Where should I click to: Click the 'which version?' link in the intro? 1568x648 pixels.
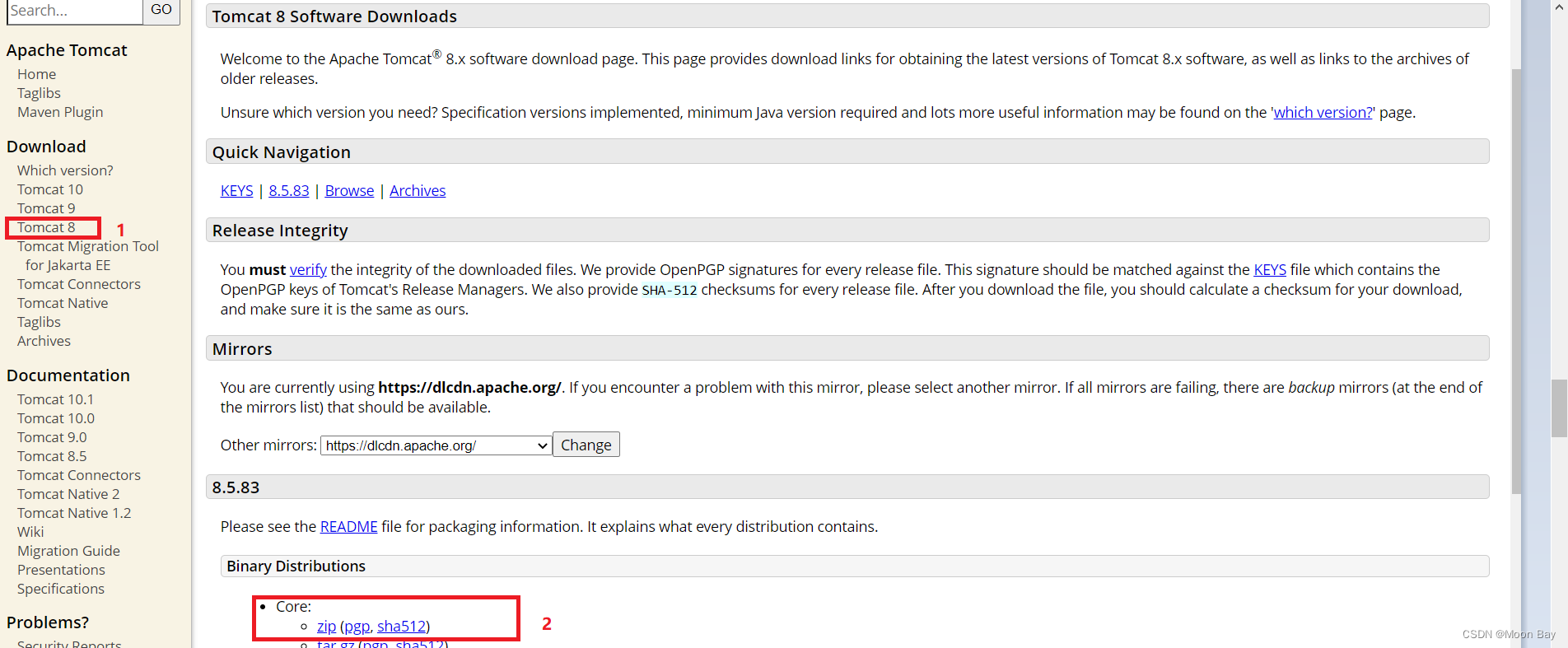[x=1323, y=113]
